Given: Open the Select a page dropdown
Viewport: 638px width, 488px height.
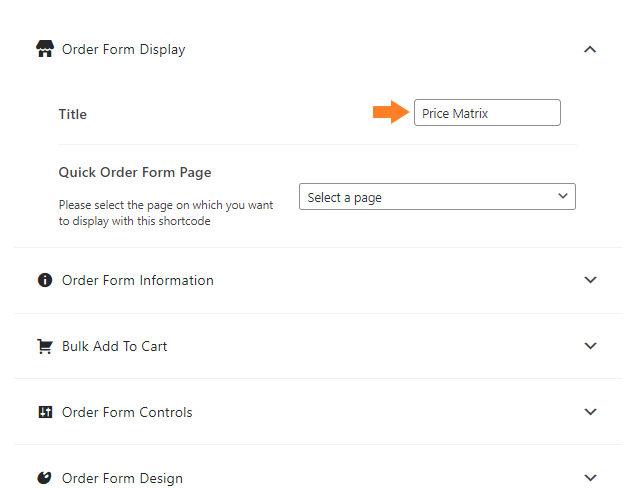Looking at the screenshot, I should point(437,197).
